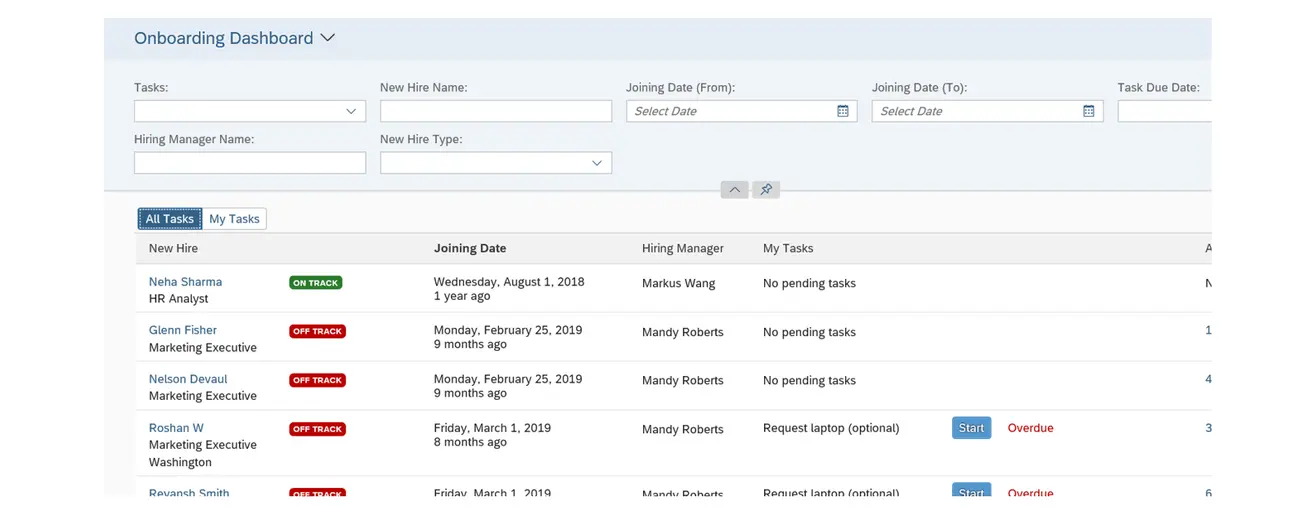This screenshot has height=516, width=1300.
Task: Click the OFF TRACK badge for Glenn Fisher
Action: click(x=317, y=331)
